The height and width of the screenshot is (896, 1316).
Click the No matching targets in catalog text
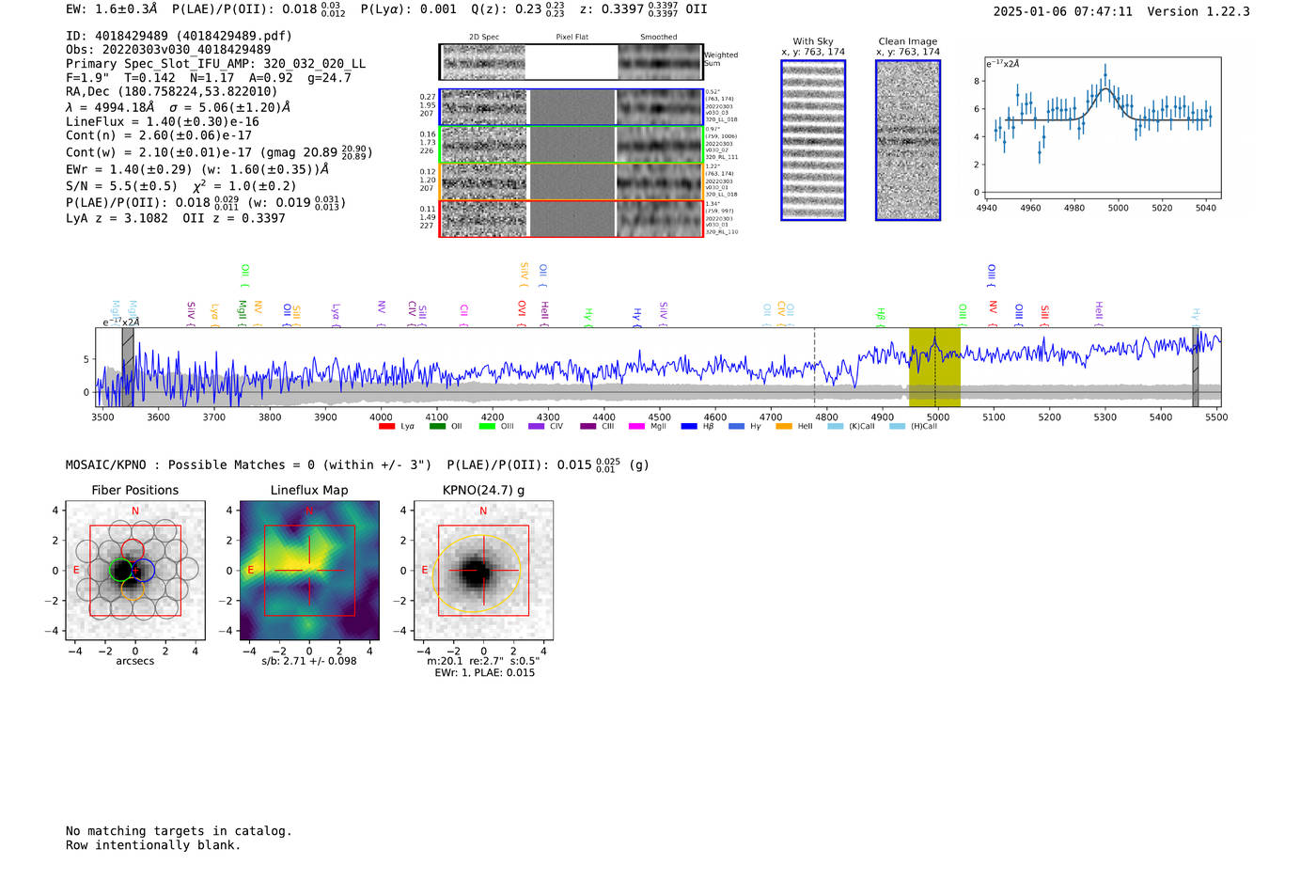(x=179, y=831)
